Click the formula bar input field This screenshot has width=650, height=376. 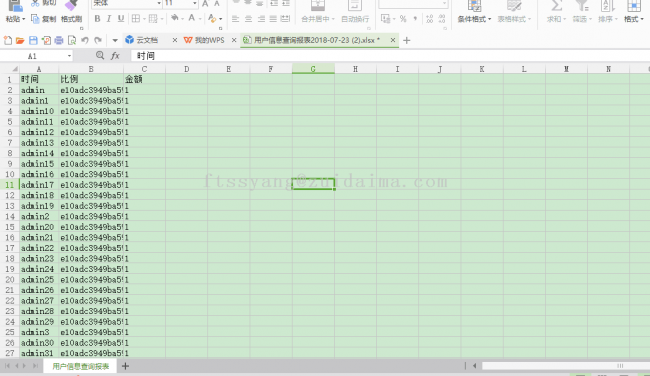pos(390,56)
